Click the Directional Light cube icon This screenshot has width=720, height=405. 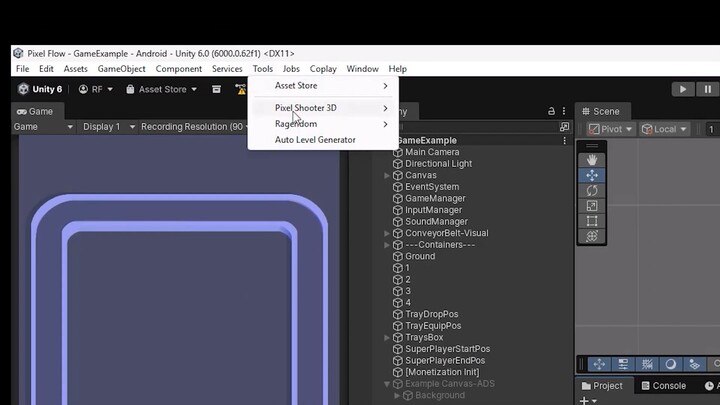coord(398,163)
